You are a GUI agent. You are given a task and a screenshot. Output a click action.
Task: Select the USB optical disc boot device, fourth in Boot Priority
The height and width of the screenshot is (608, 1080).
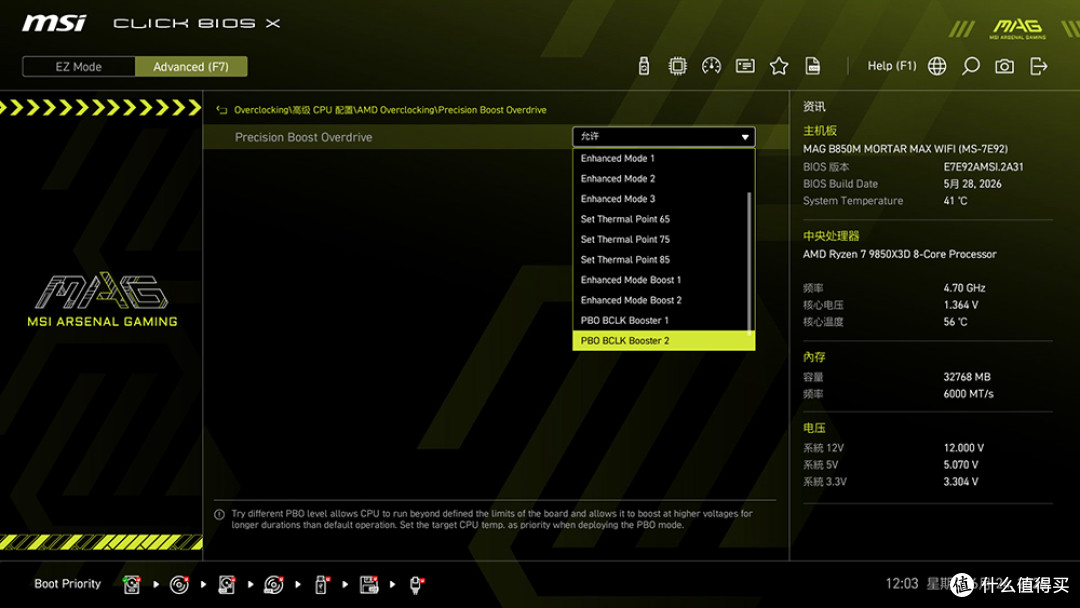273,585
